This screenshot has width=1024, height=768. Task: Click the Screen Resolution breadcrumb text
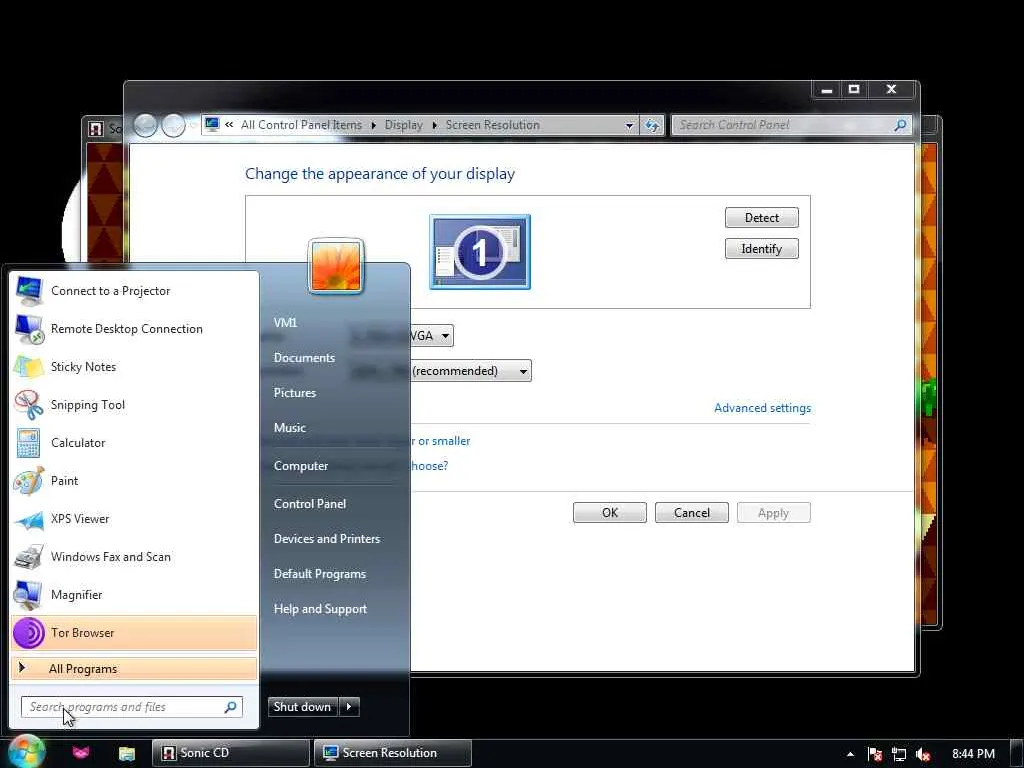(x=492, y=125)
